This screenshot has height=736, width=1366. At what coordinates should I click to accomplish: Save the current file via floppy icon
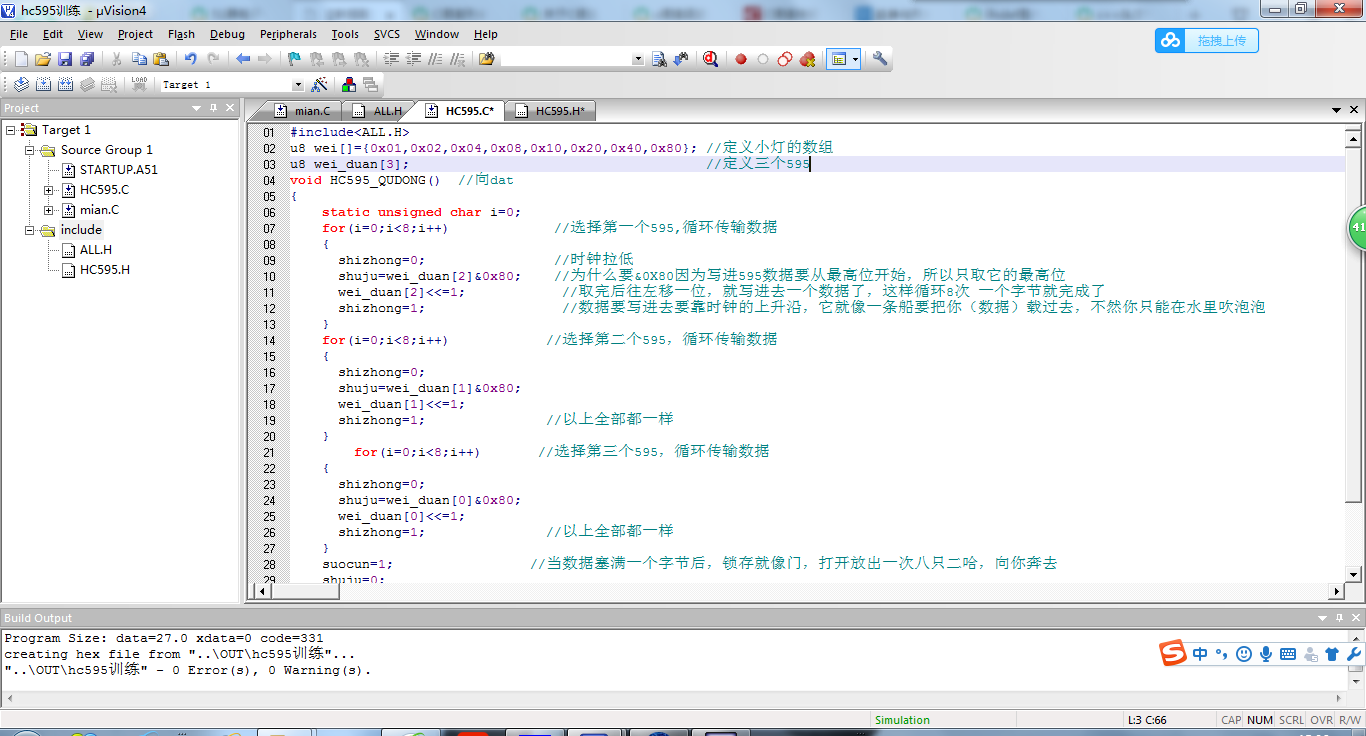point(65,59)
